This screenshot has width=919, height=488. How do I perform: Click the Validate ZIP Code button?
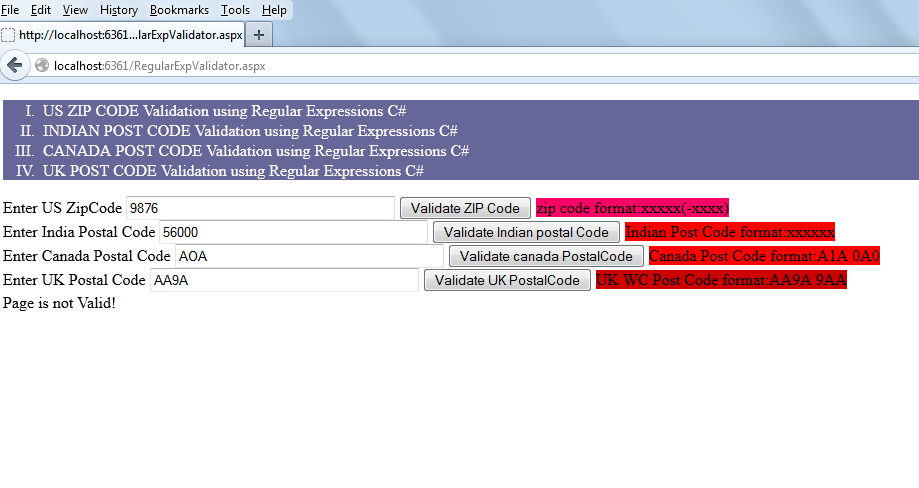[x=465, y=208]
